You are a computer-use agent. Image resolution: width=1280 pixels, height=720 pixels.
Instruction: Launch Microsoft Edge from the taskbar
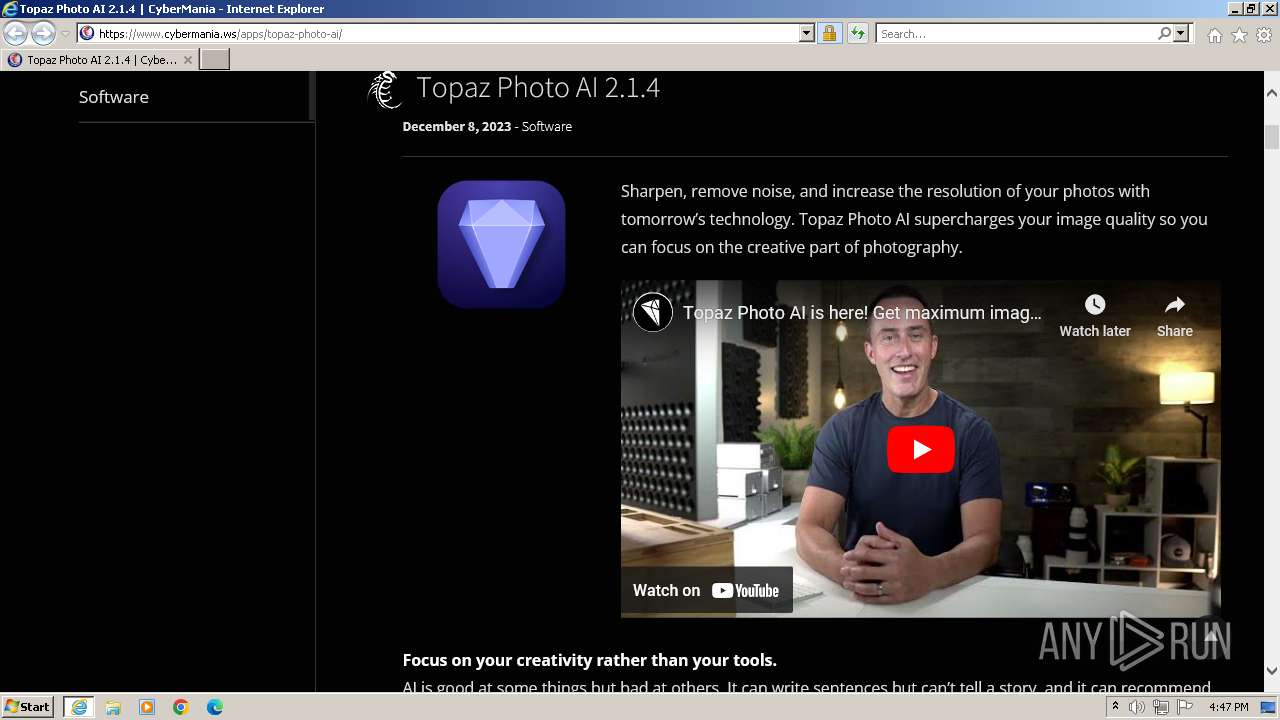pos(215,707)
